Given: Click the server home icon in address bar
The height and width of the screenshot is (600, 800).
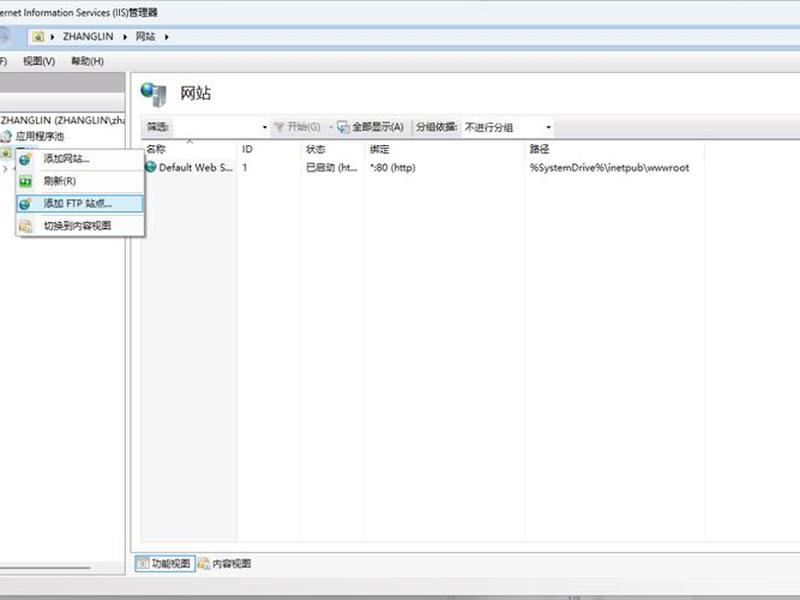Looking at the screenshot, I should click(x=38, y=37).
